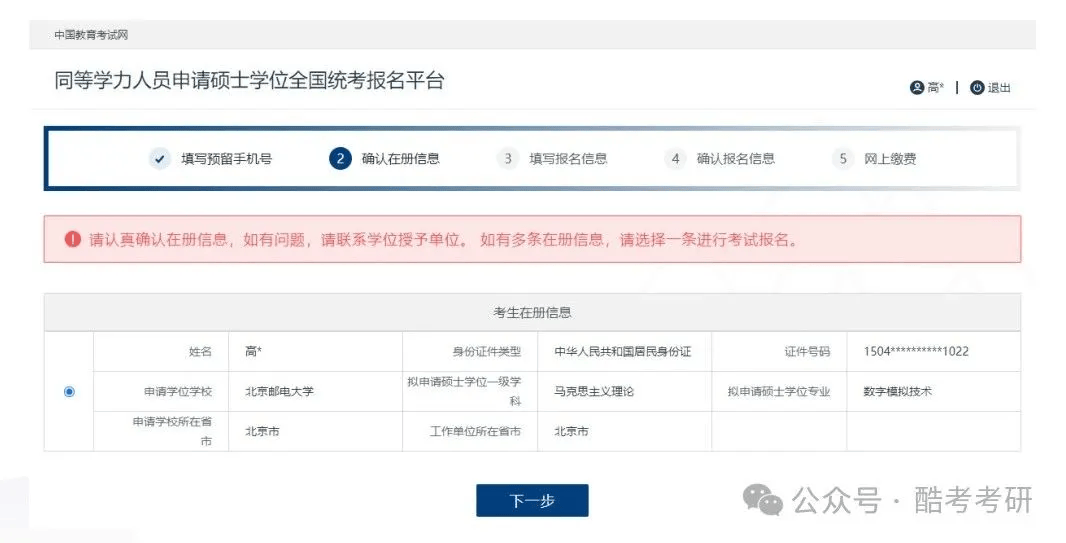Click the 申请学位学校 label
This screenshot has height=543, width=1066.
pos(177,391)
